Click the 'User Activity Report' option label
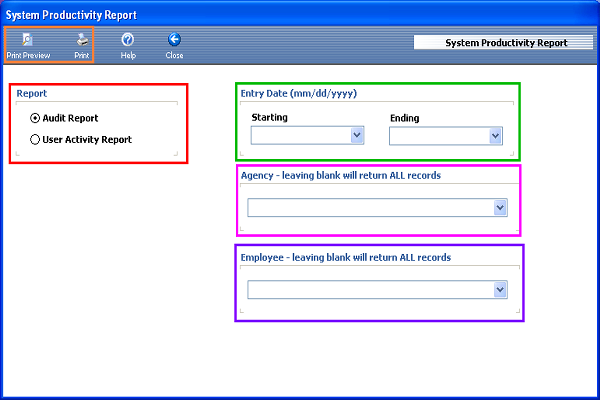Image resolution: width=600 pixels, height=400 pixels. (87, 140)
